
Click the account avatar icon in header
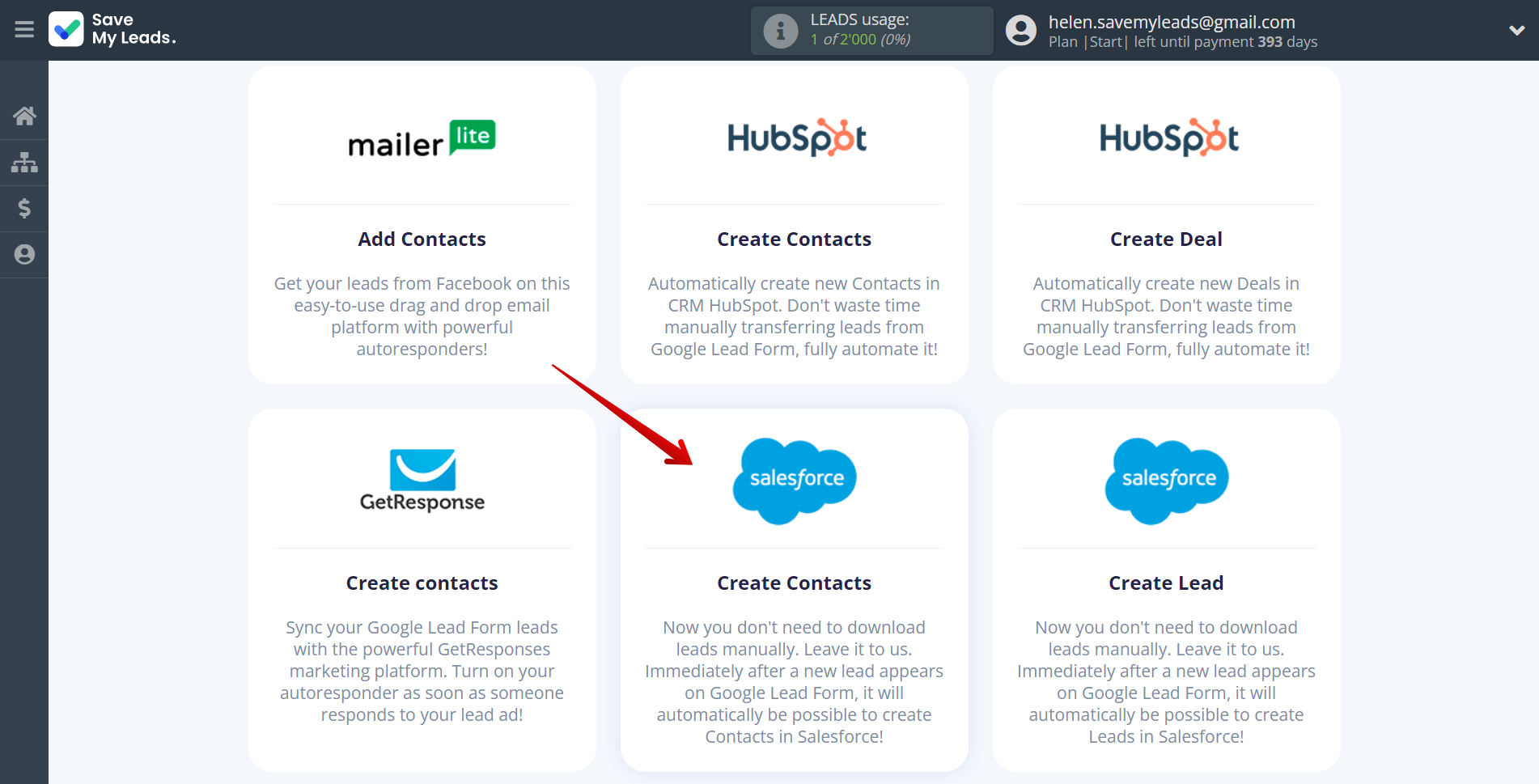point(1020,31)
